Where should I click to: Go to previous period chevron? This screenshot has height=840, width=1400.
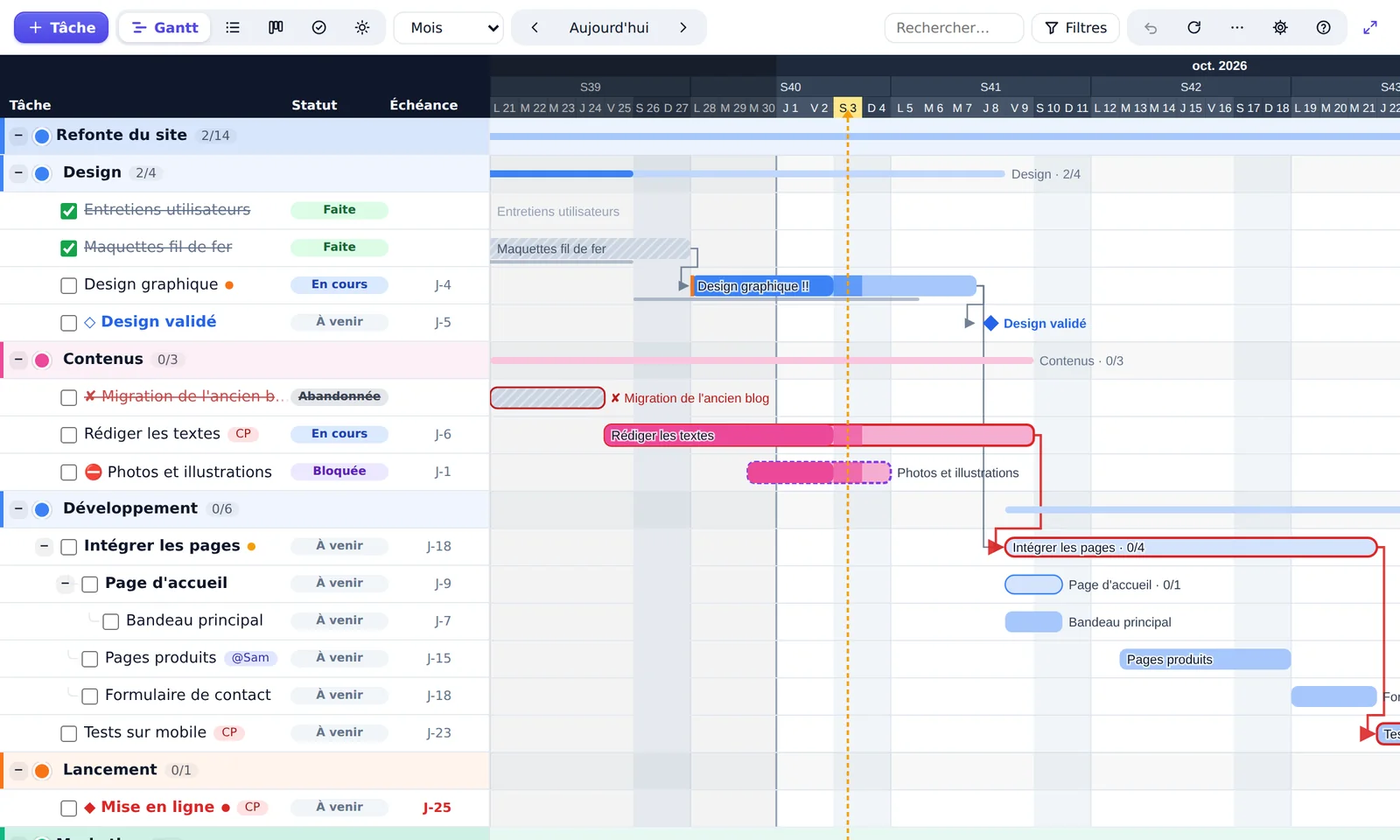(x=535, y=28)
